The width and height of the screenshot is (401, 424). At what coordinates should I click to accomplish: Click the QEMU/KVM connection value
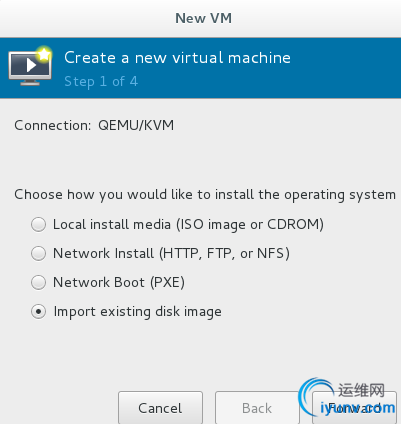pos(136,126)
